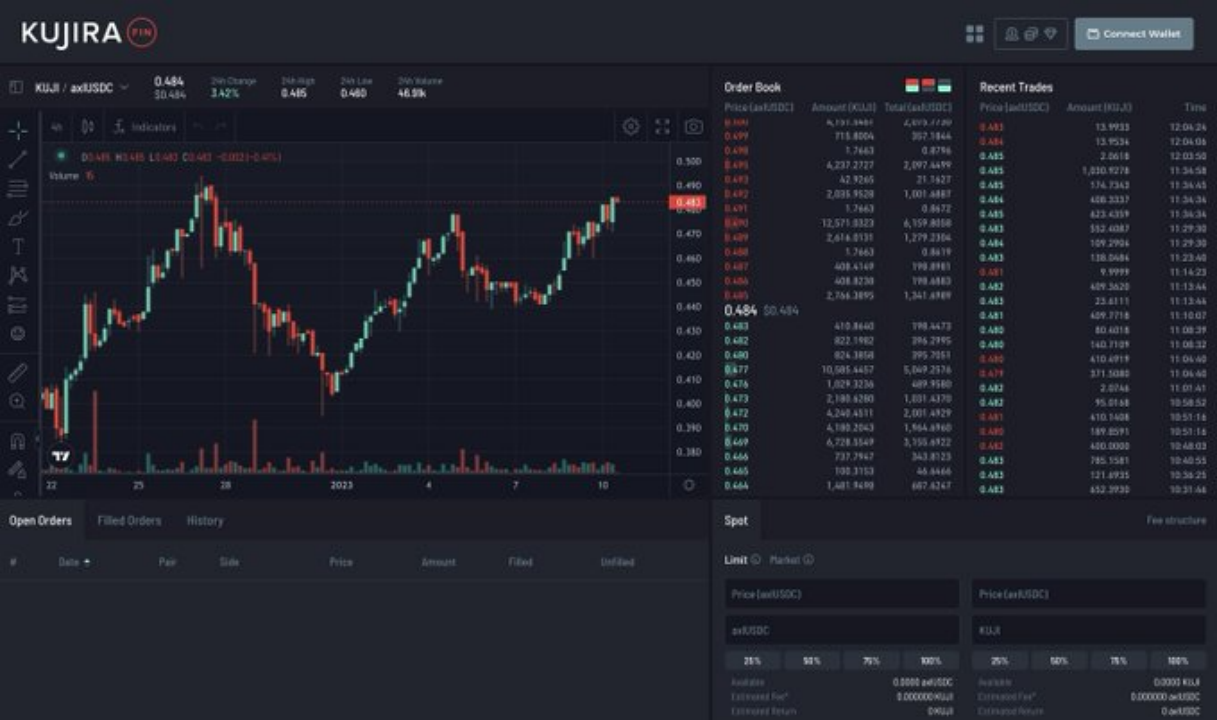The width and height of the screenshot is (1217, 720).
Task: Click the Kujira FIN logo
Action: (x=88, y=34)
